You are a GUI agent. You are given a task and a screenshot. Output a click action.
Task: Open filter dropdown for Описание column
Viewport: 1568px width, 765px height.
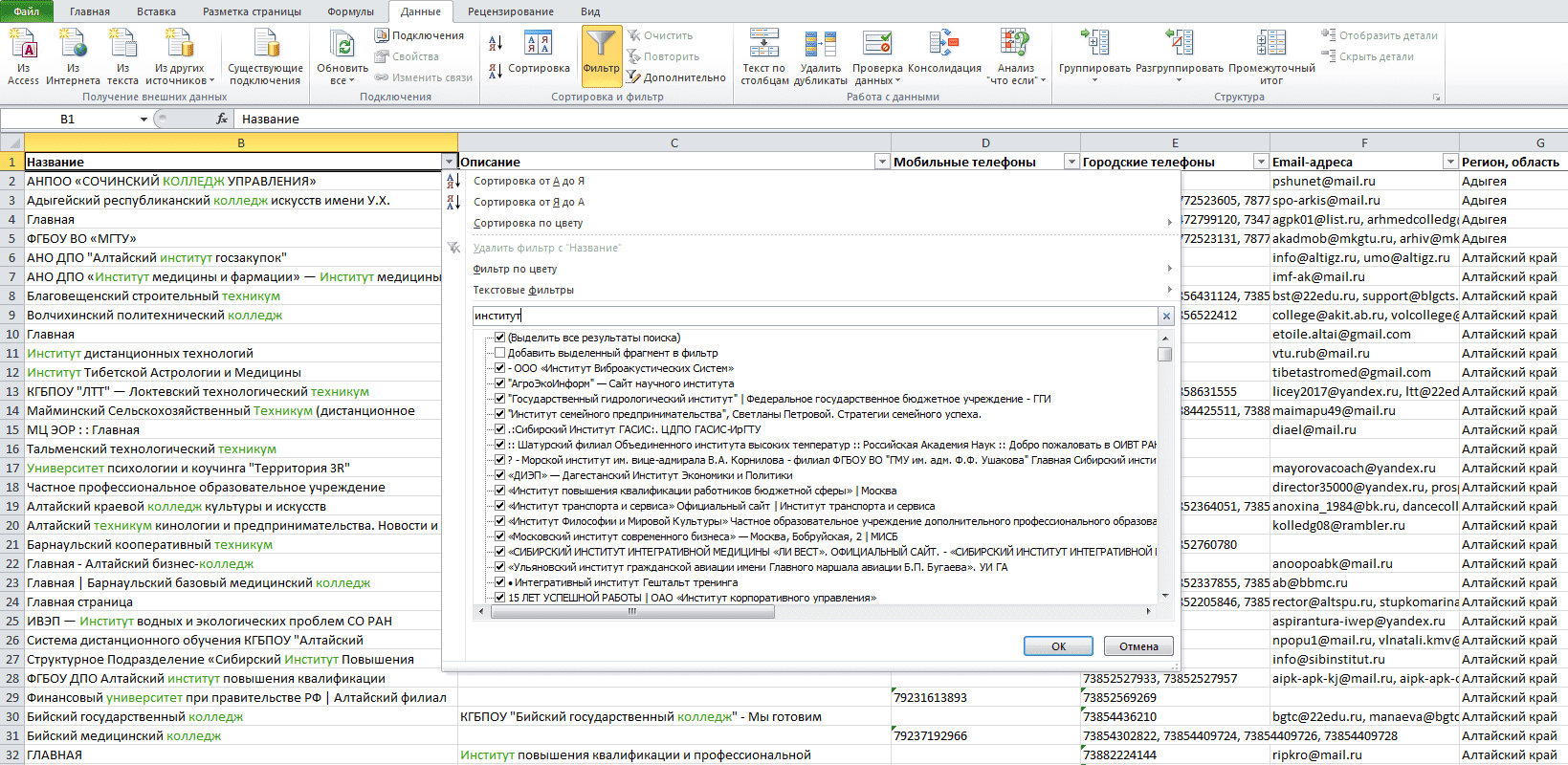click(x=882, y=162)
